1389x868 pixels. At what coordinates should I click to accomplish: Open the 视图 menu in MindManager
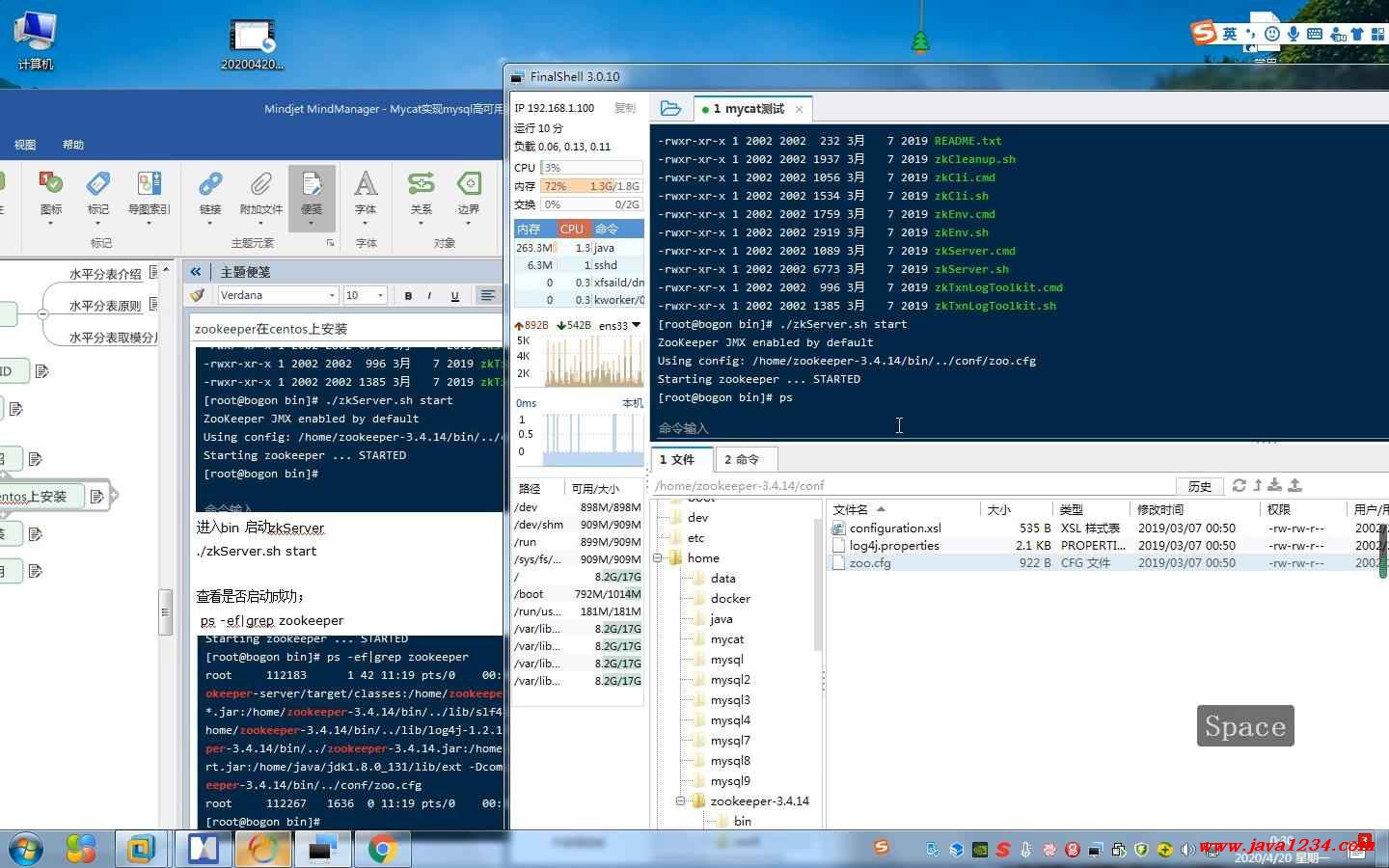[25, 145]
